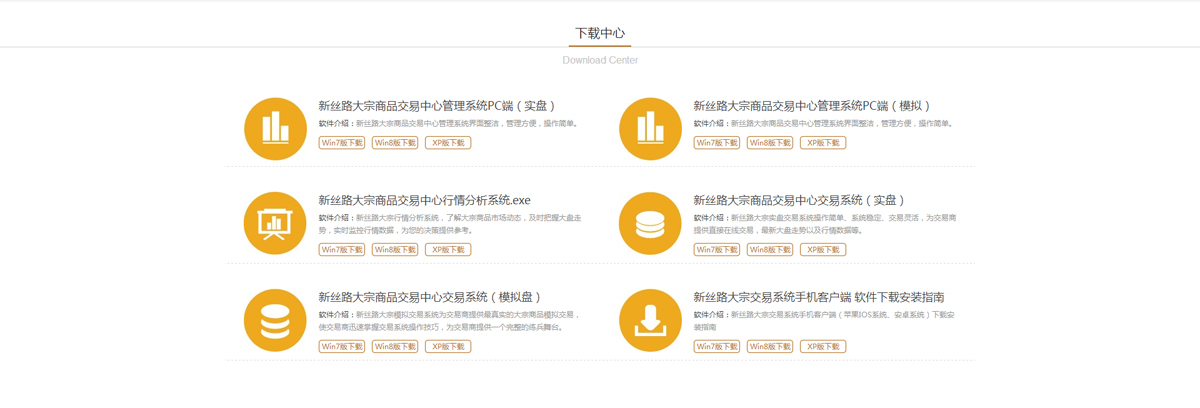Download Win7 version of 行情分析系统.exe
The width and height of the screenshot is (1200, 408).
pos(342,250)
